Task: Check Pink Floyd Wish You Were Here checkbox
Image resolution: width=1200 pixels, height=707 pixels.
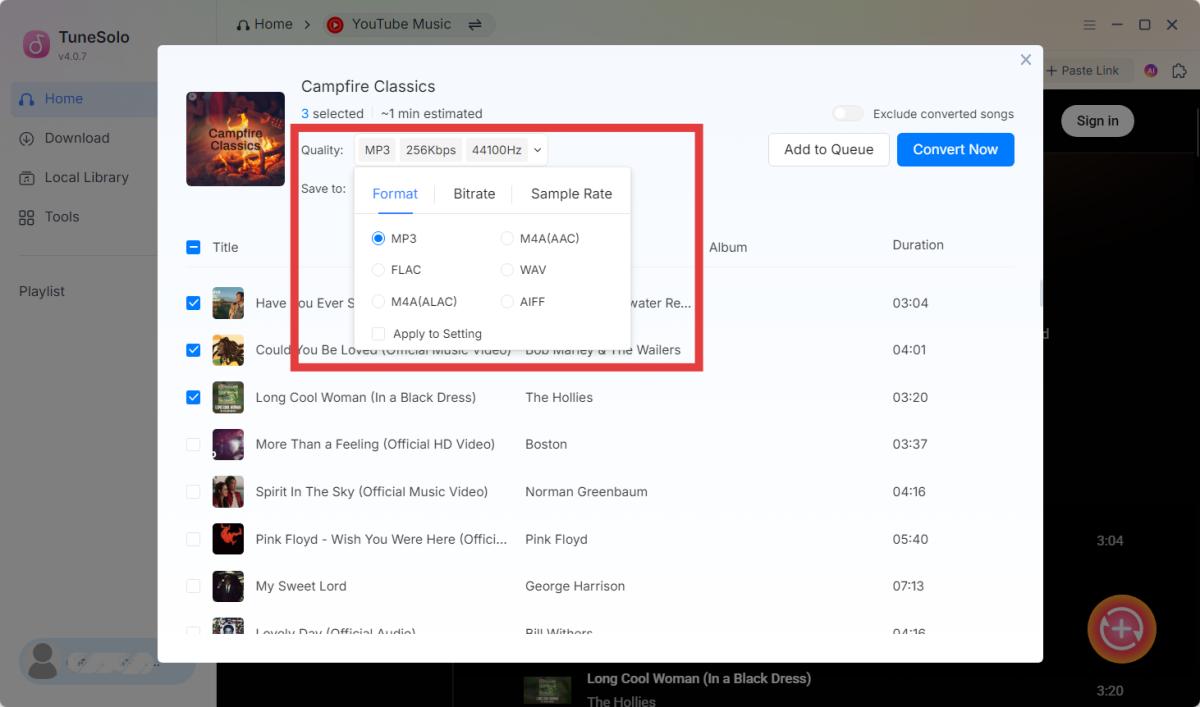Action: coord(193,539)
